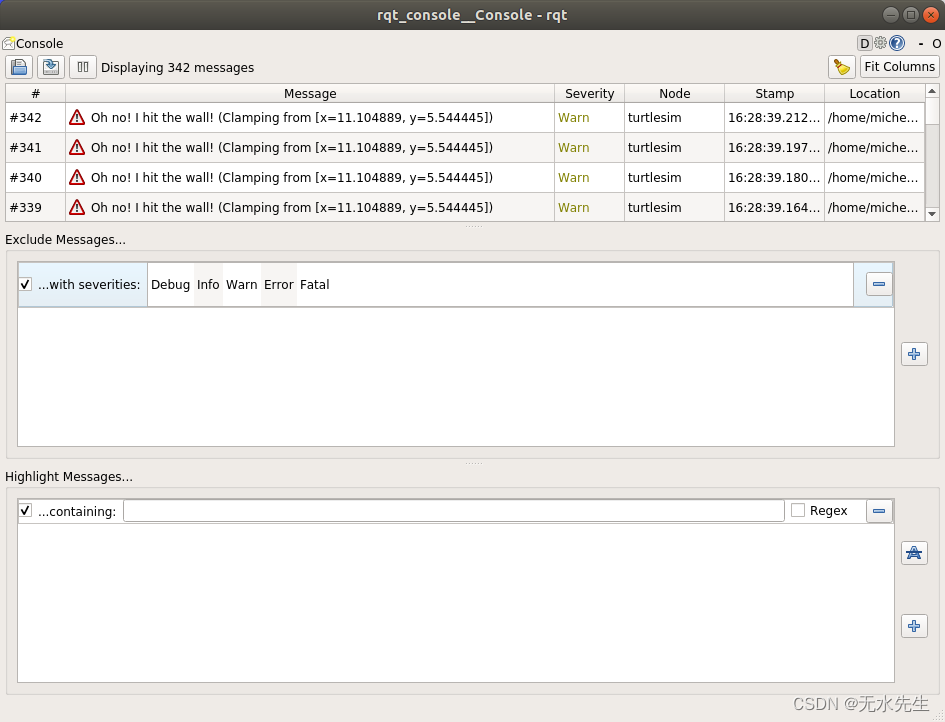945x722 pixels.
Task: Click stamp 16:28:39.180 cell
Action: pos(774,178)
